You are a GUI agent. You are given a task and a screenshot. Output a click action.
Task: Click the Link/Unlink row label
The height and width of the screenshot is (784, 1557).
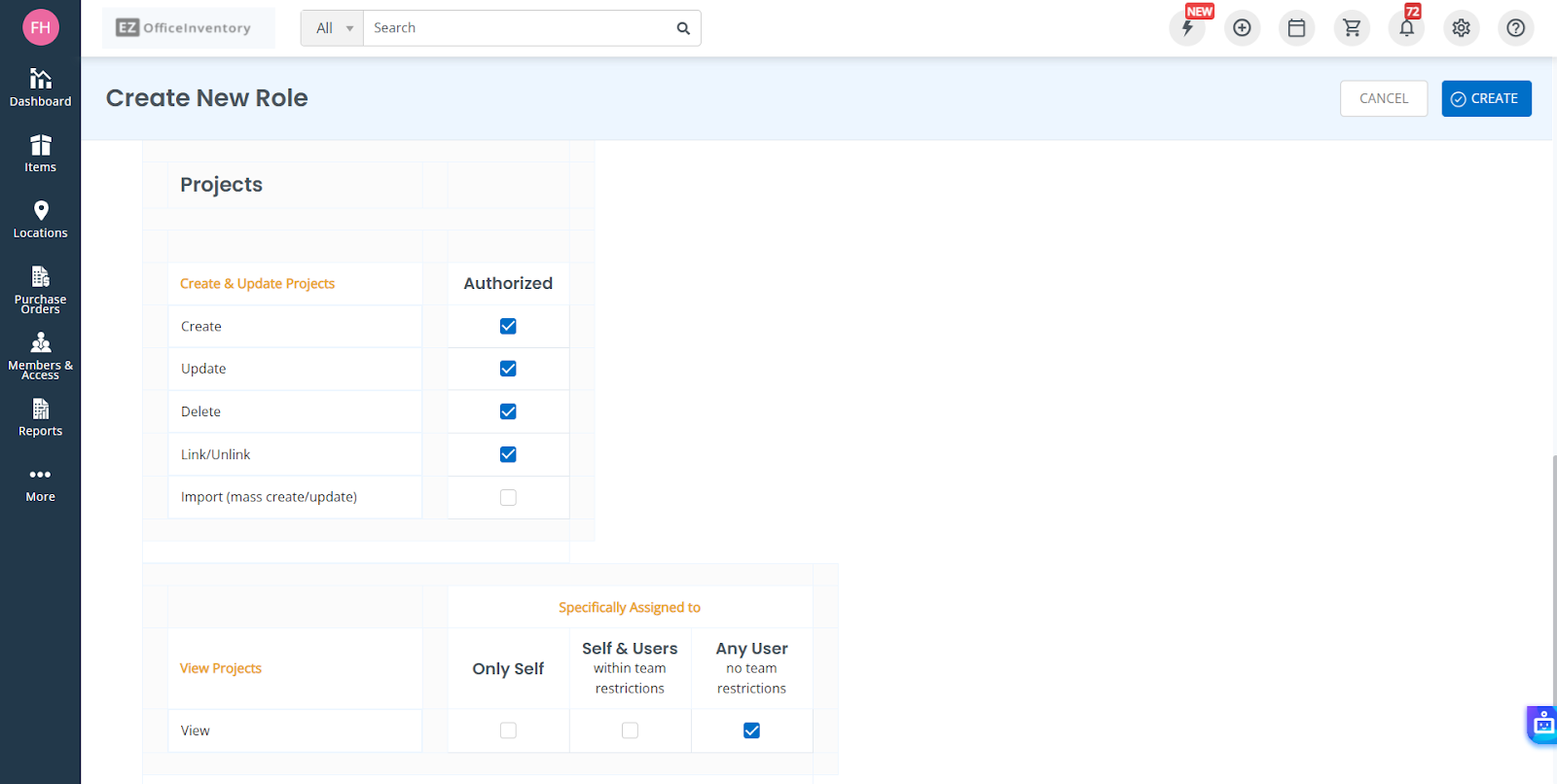click(215, 454)
